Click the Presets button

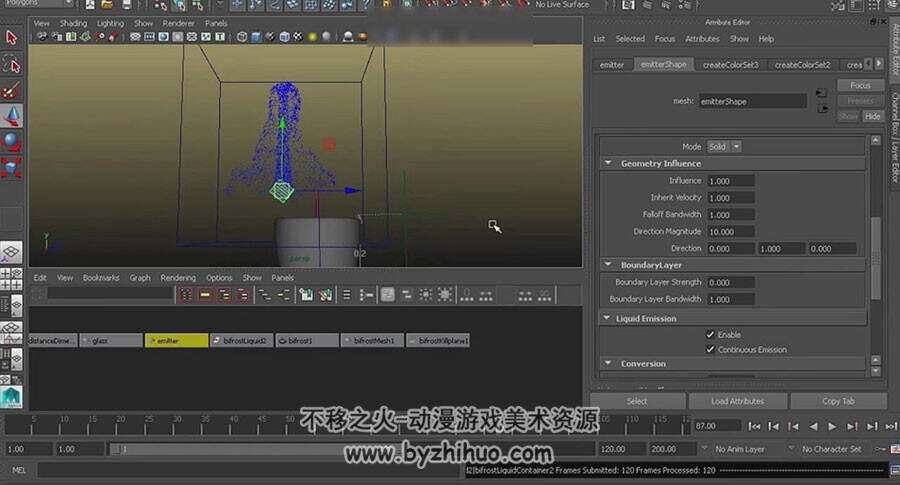point(860,100)
